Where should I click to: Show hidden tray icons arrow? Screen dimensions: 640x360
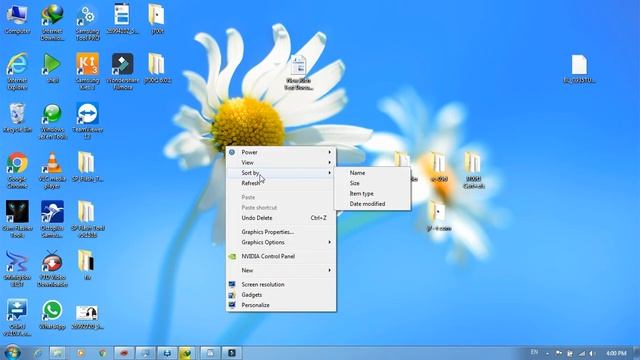click(x=547, y=353)
